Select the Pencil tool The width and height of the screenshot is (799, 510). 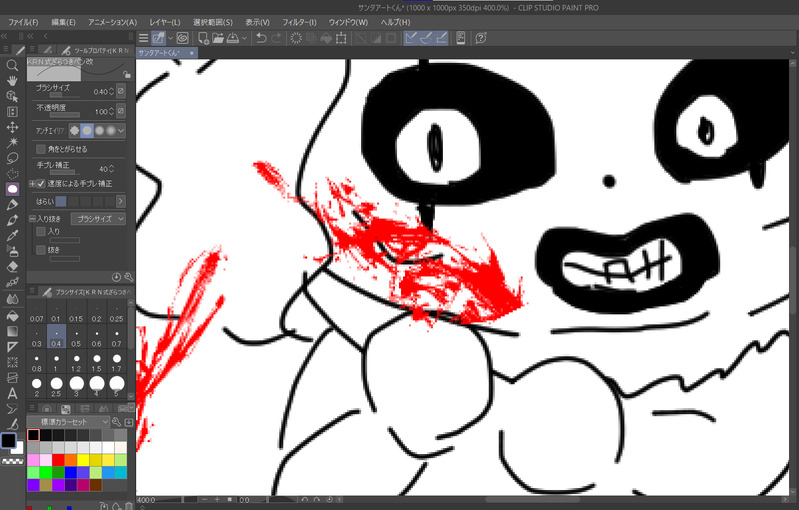[12, 204]
